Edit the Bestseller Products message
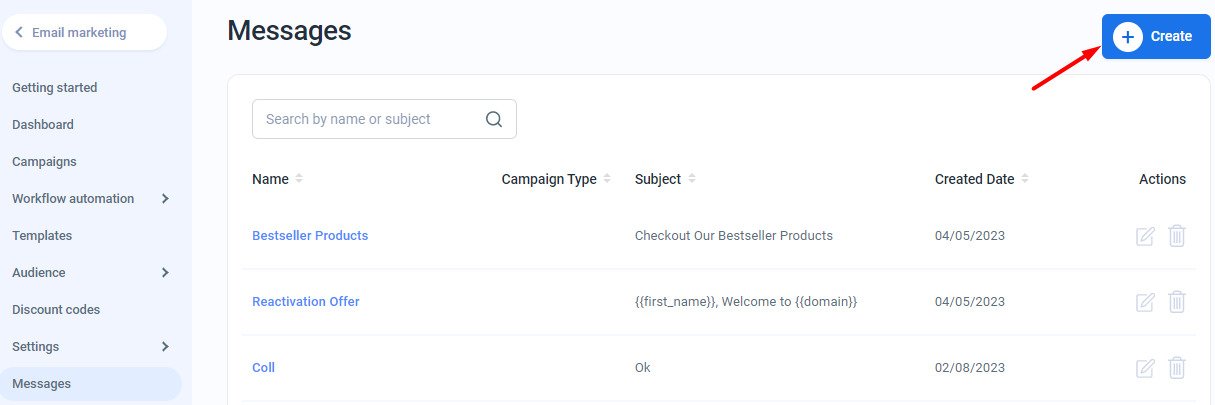 pos(1145,236)
